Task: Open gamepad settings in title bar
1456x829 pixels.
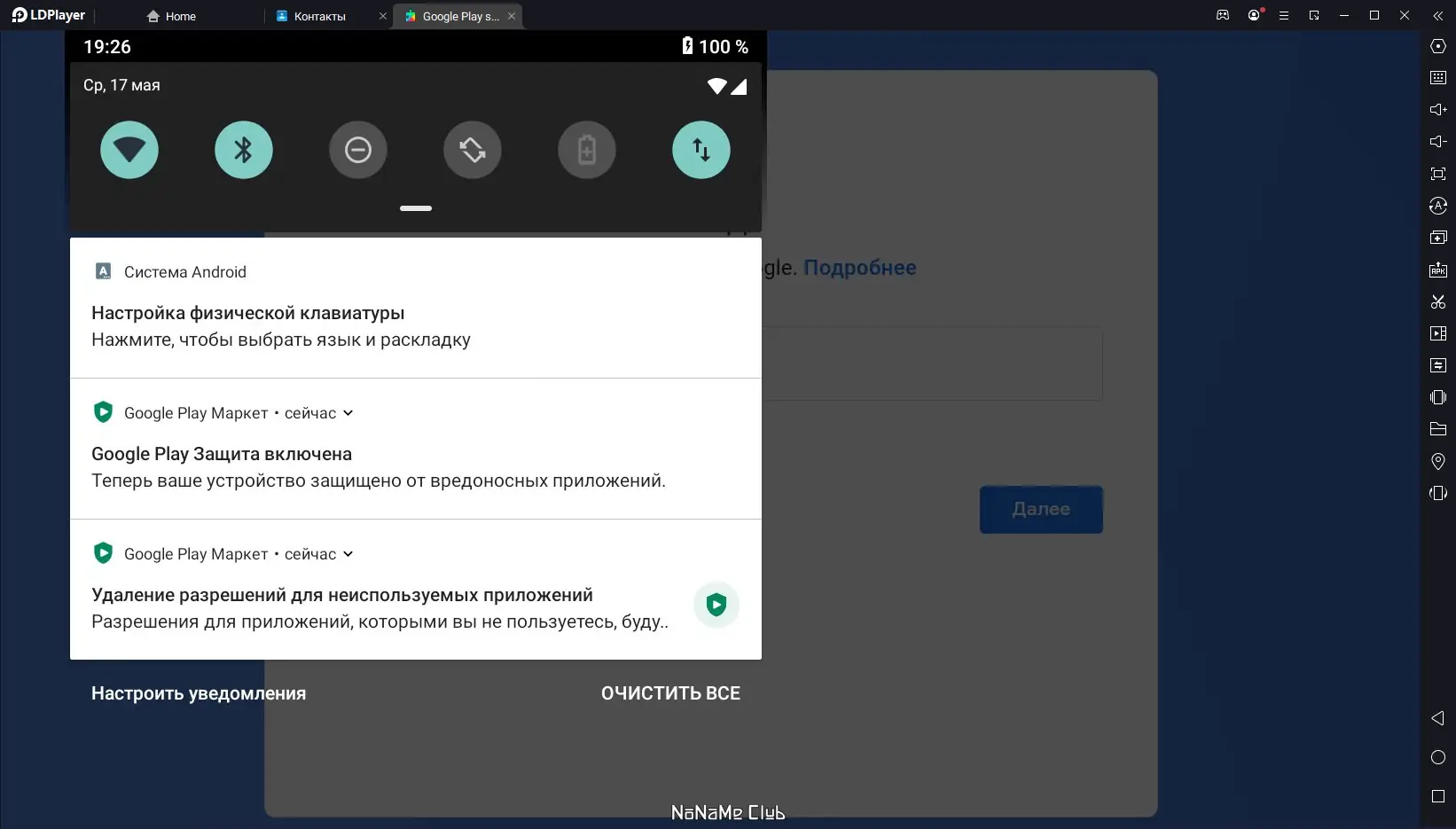Action: 1223,15
